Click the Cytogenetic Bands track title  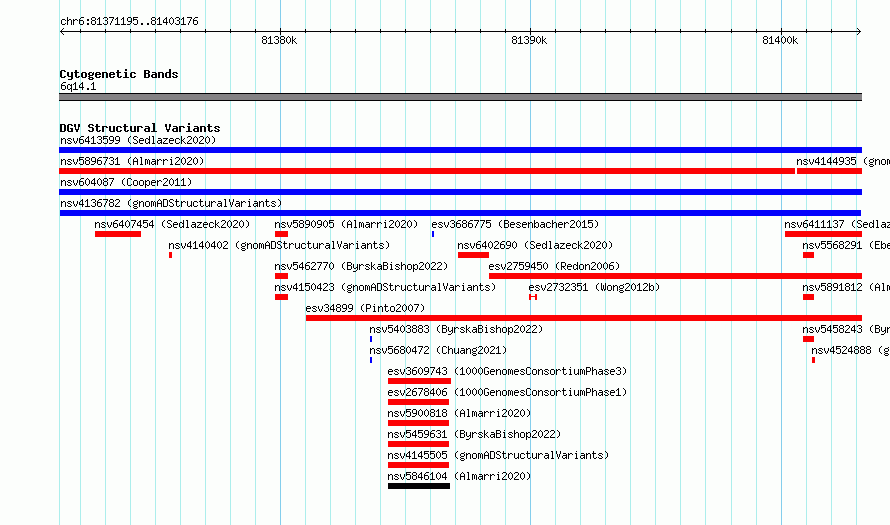coord(119,74)
